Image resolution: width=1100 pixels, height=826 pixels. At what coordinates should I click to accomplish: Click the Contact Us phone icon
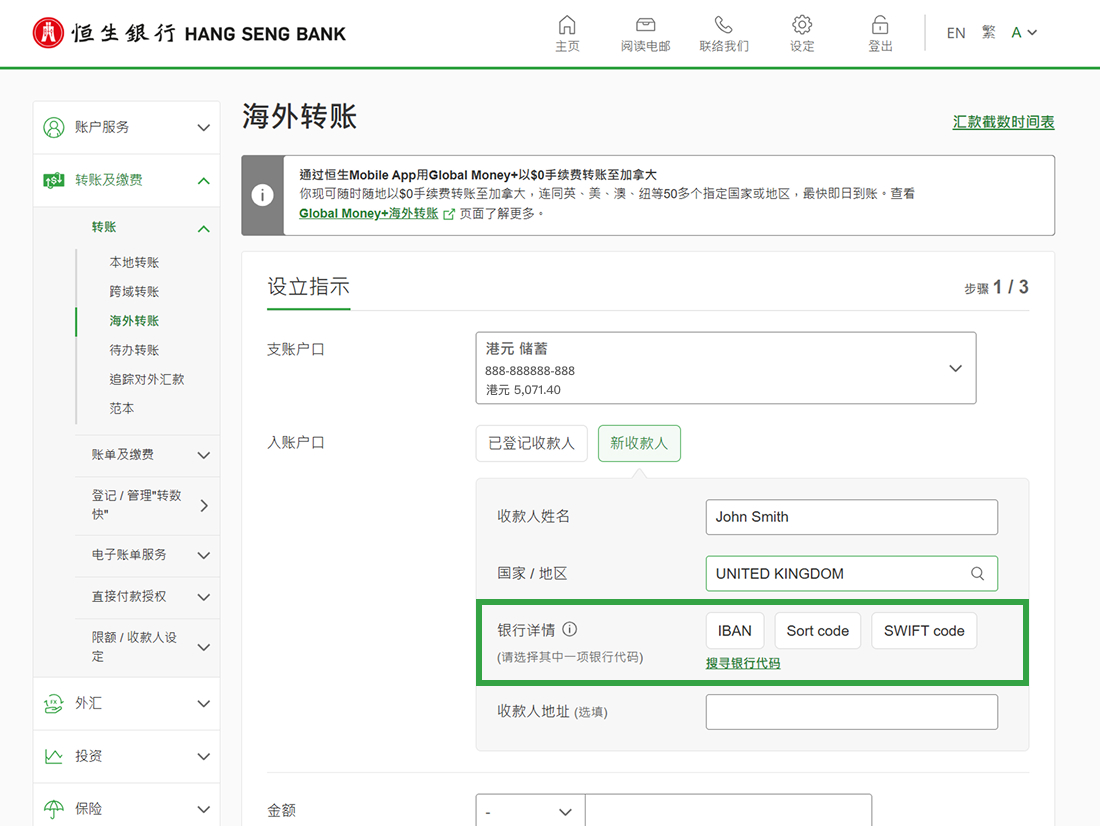pyautogui.click(x=723, y=25)
